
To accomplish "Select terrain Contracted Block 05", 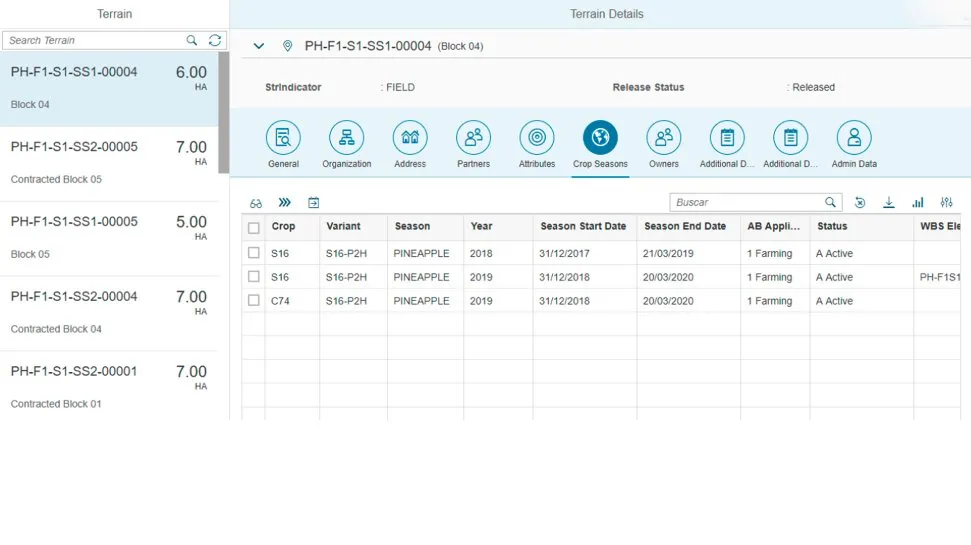I will (108, 163).
